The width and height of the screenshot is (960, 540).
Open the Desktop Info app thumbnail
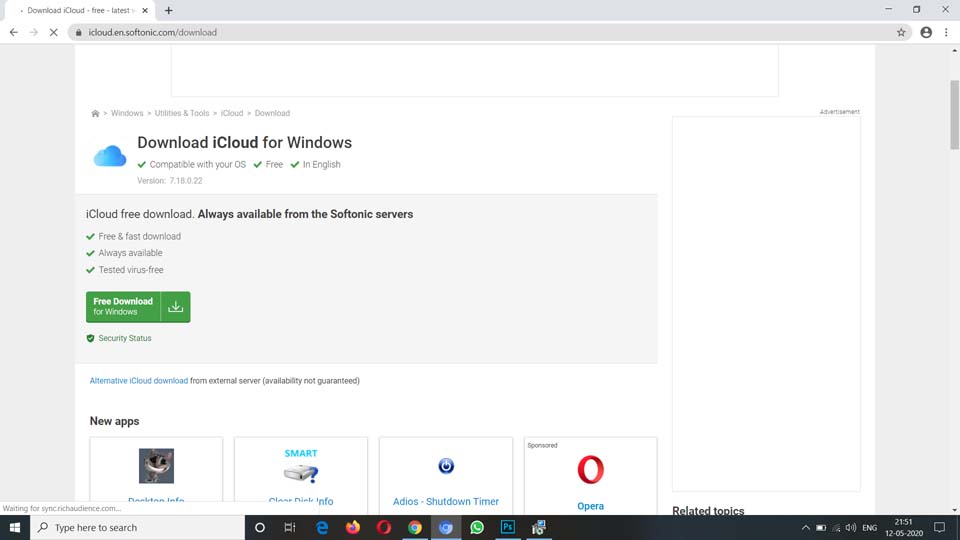coord(156,466)
